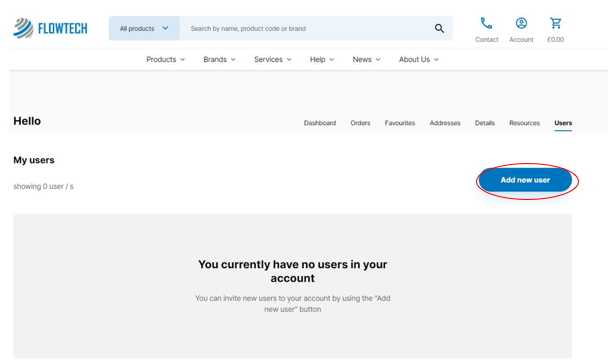
Task: Open the shopping cart icon
Action: tap(555, 23)
